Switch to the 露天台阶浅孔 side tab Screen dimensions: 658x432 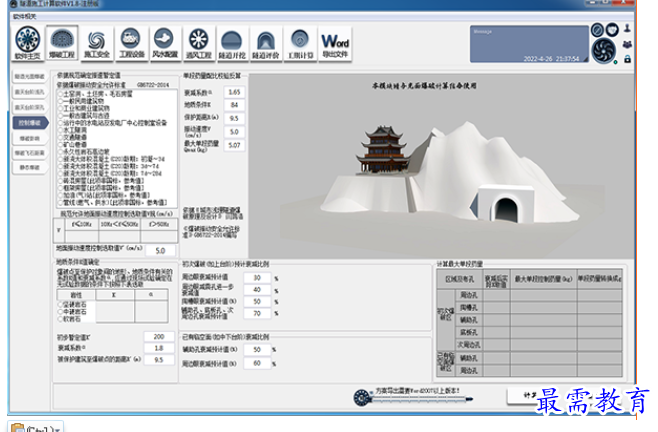29,92
